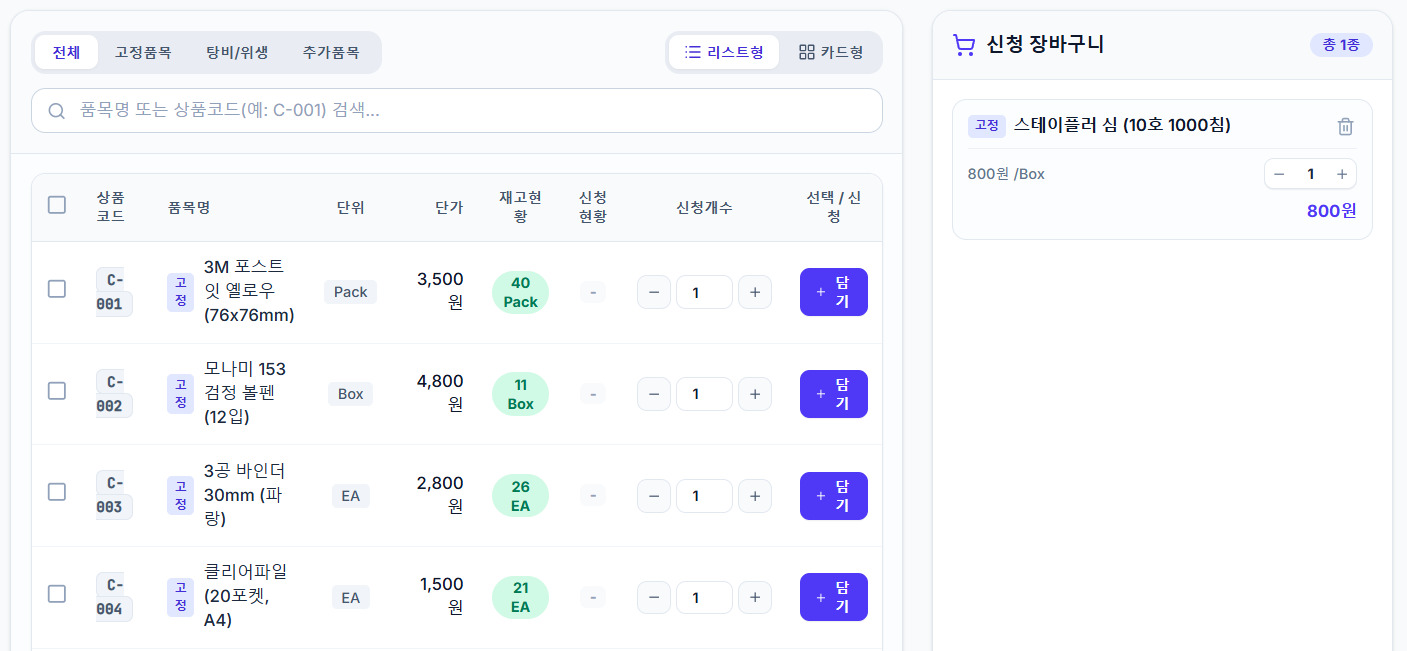Viewport: 1407px width, 651px height.
Task: Click the 4,800원 price
Action: coord(440,393)
